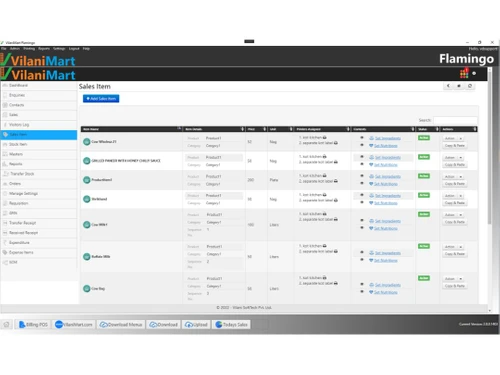Sort by the Item Details column header
500x375 pixels.
pos(214,129)
